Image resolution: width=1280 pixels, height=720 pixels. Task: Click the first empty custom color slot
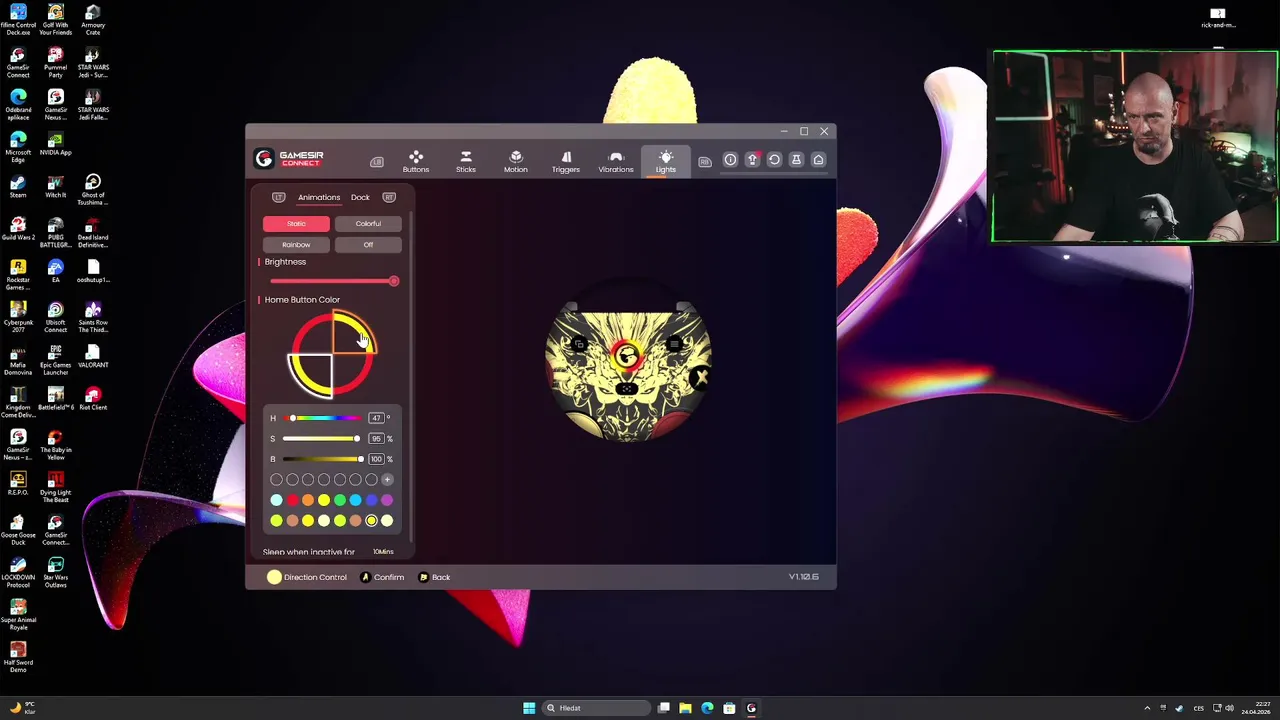click(x=276, y=480)
